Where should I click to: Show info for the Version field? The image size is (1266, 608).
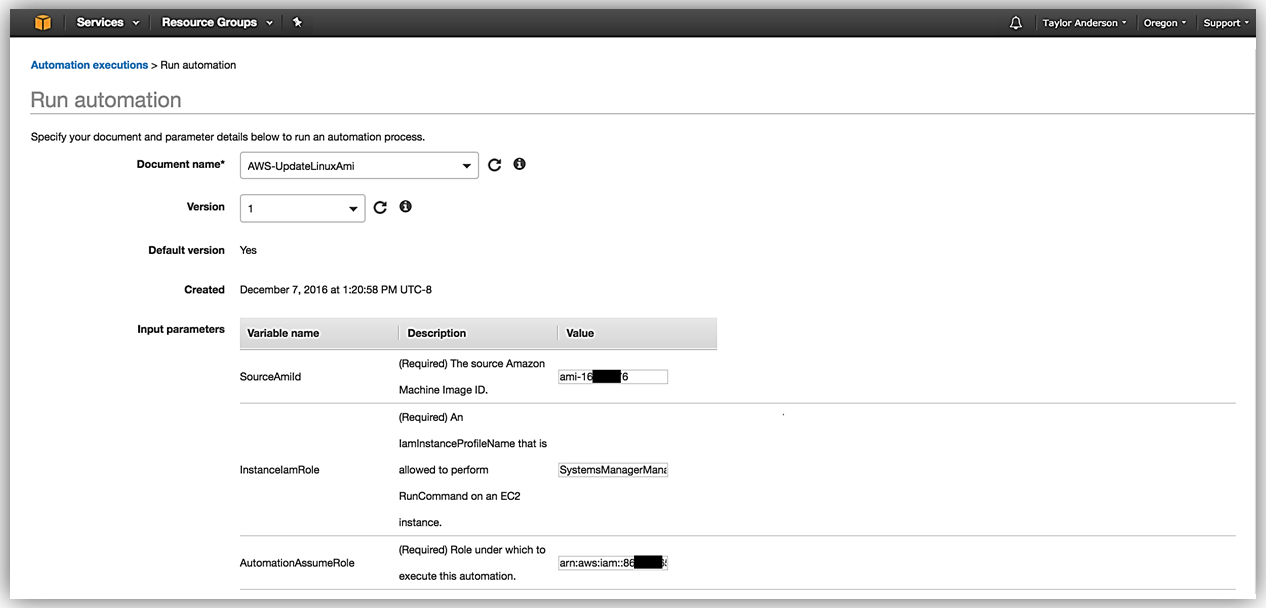click(405, 207)
